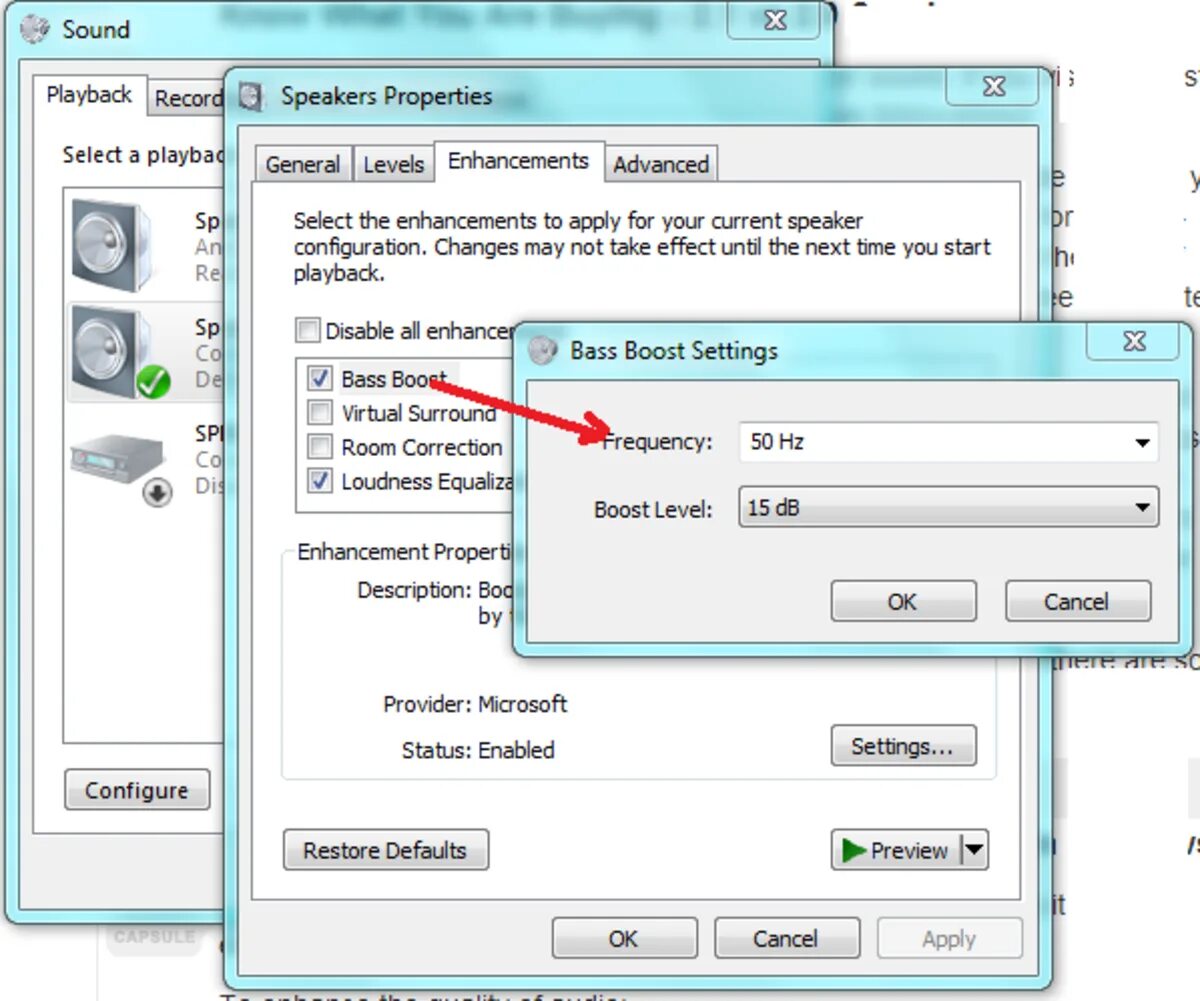This screenshot has width=1200, height=1001.
Task: Enable the Virtual Surround checkbox
Action: pyautogui.click(x=320, y=412)
